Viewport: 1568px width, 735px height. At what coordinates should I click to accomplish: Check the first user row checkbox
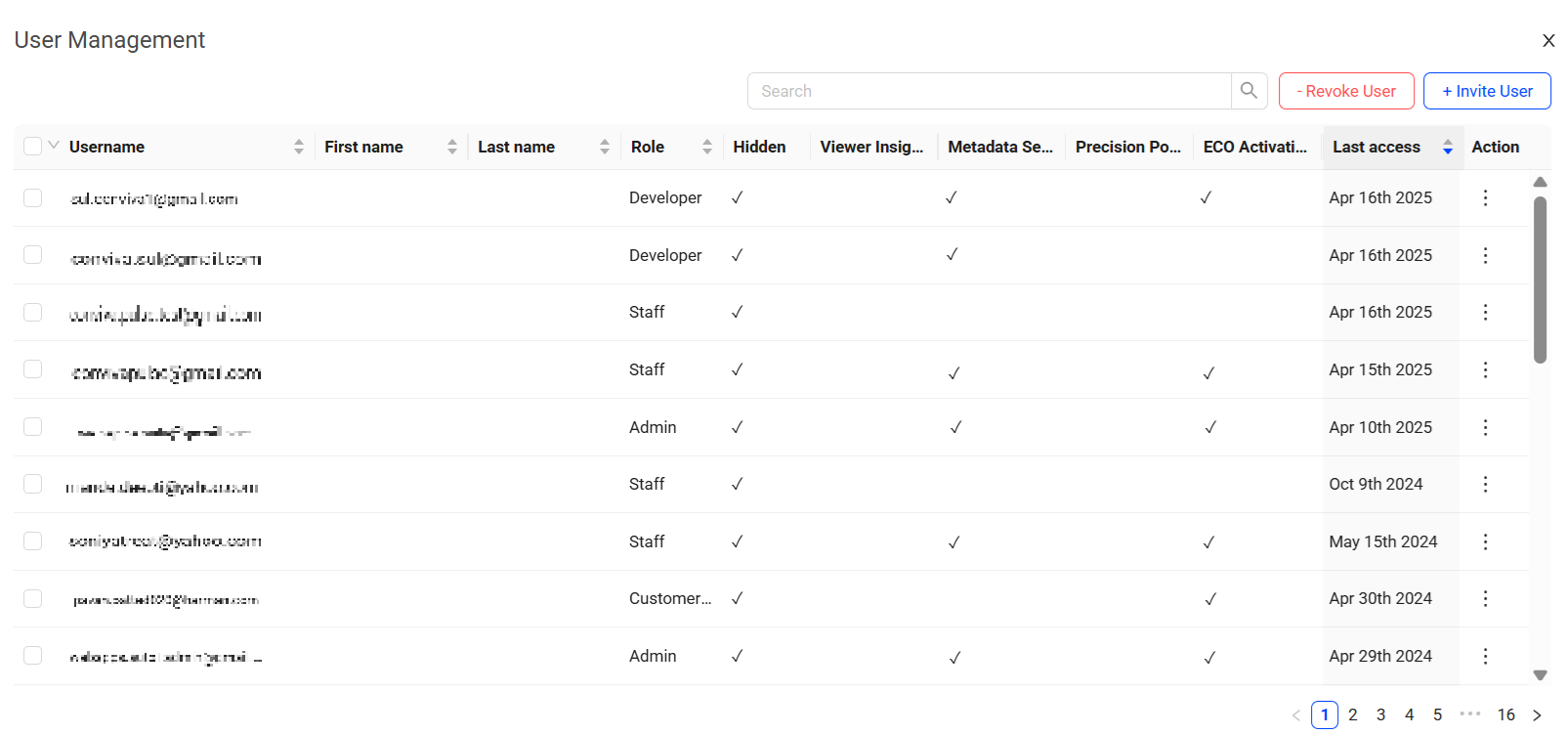coord(33,198)
